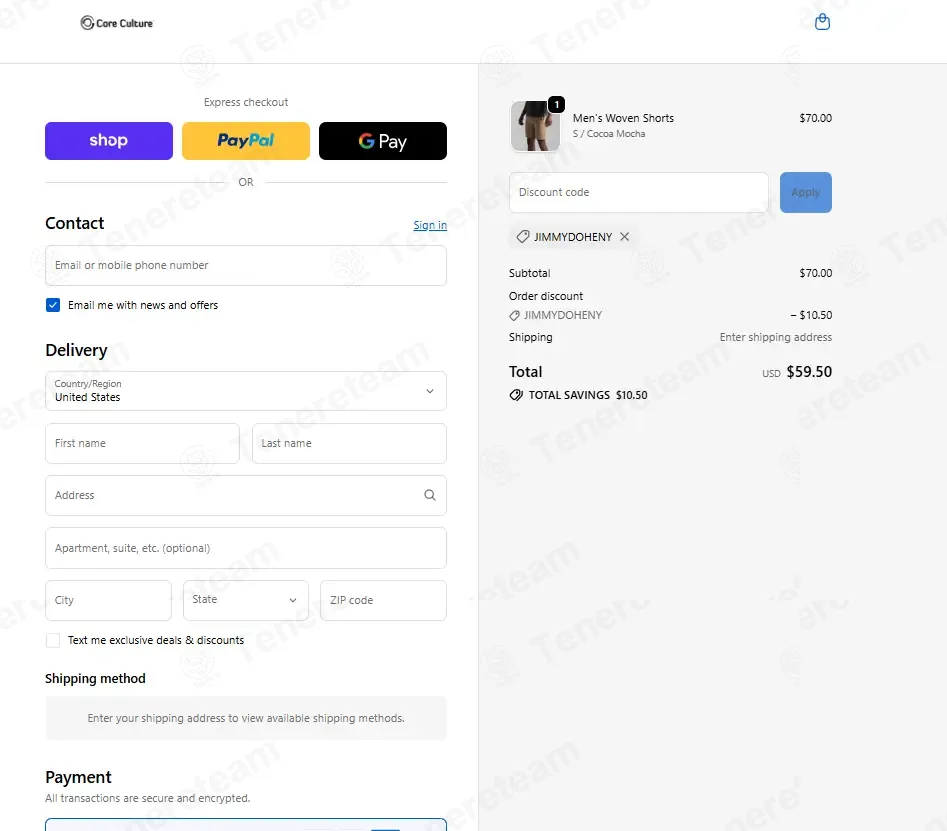Pay with PayPal express button

pyautogui.click(x=246, y=141)
